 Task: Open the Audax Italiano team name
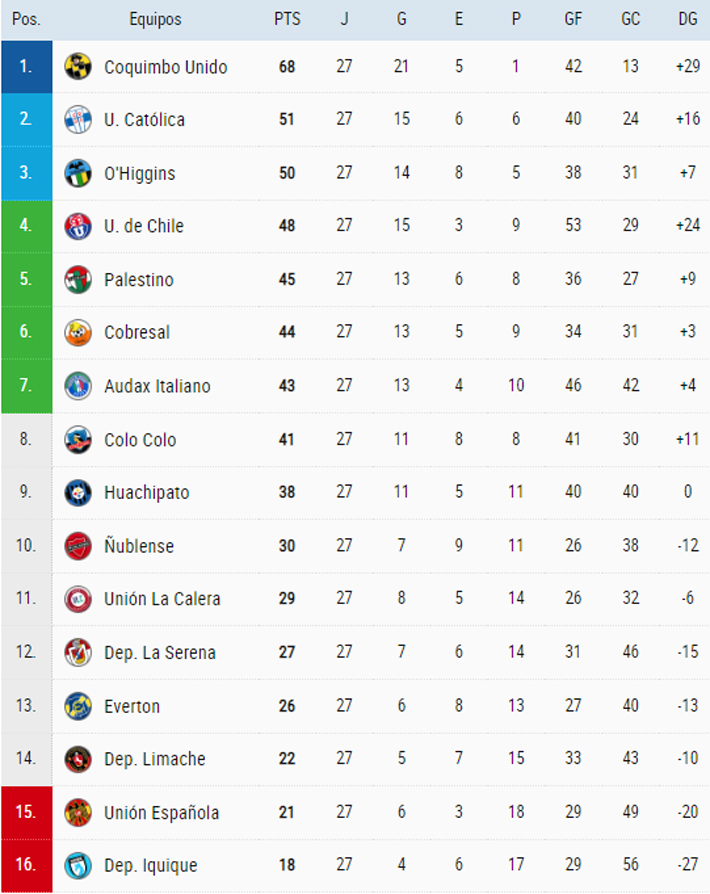(157, 386)
